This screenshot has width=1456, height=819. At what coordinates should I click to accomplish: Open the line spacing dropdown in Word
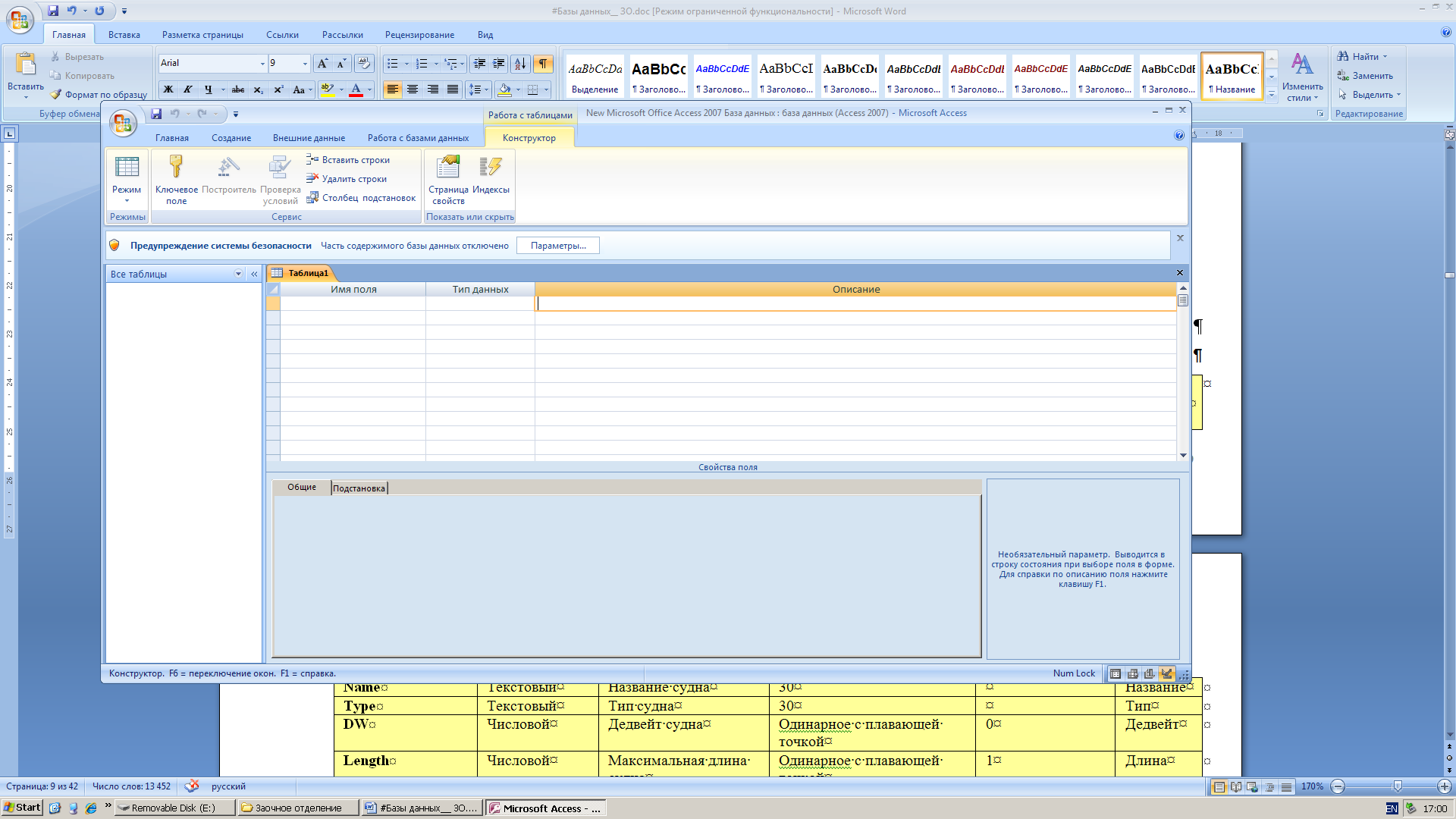(479, 89)
